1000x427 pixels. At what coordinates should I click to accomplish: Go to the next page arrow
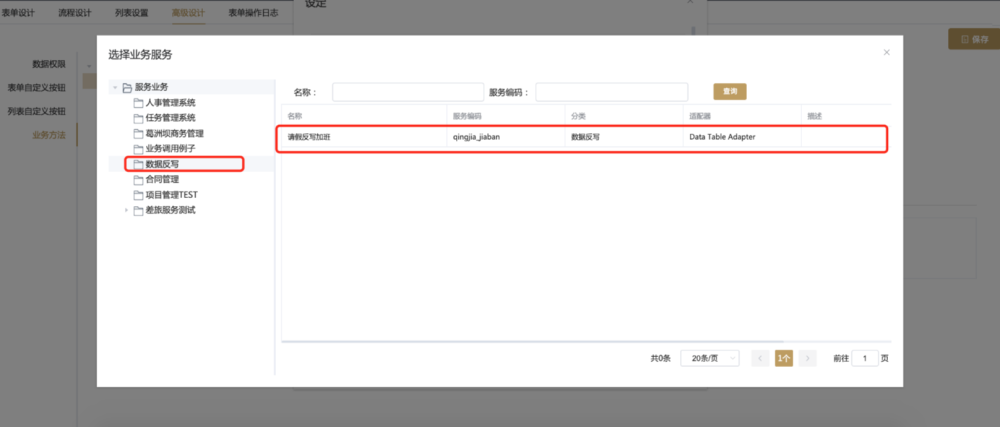(x=808, y=358)
